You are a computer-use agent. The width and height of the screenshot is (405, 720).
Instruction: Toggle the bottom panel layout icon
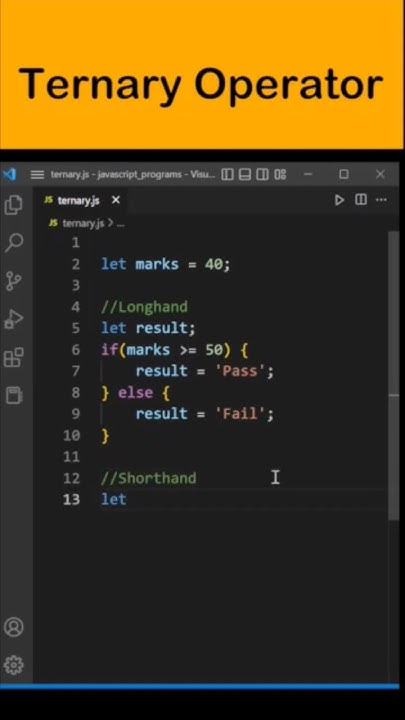pyautogui.click(x=245, y=174)
